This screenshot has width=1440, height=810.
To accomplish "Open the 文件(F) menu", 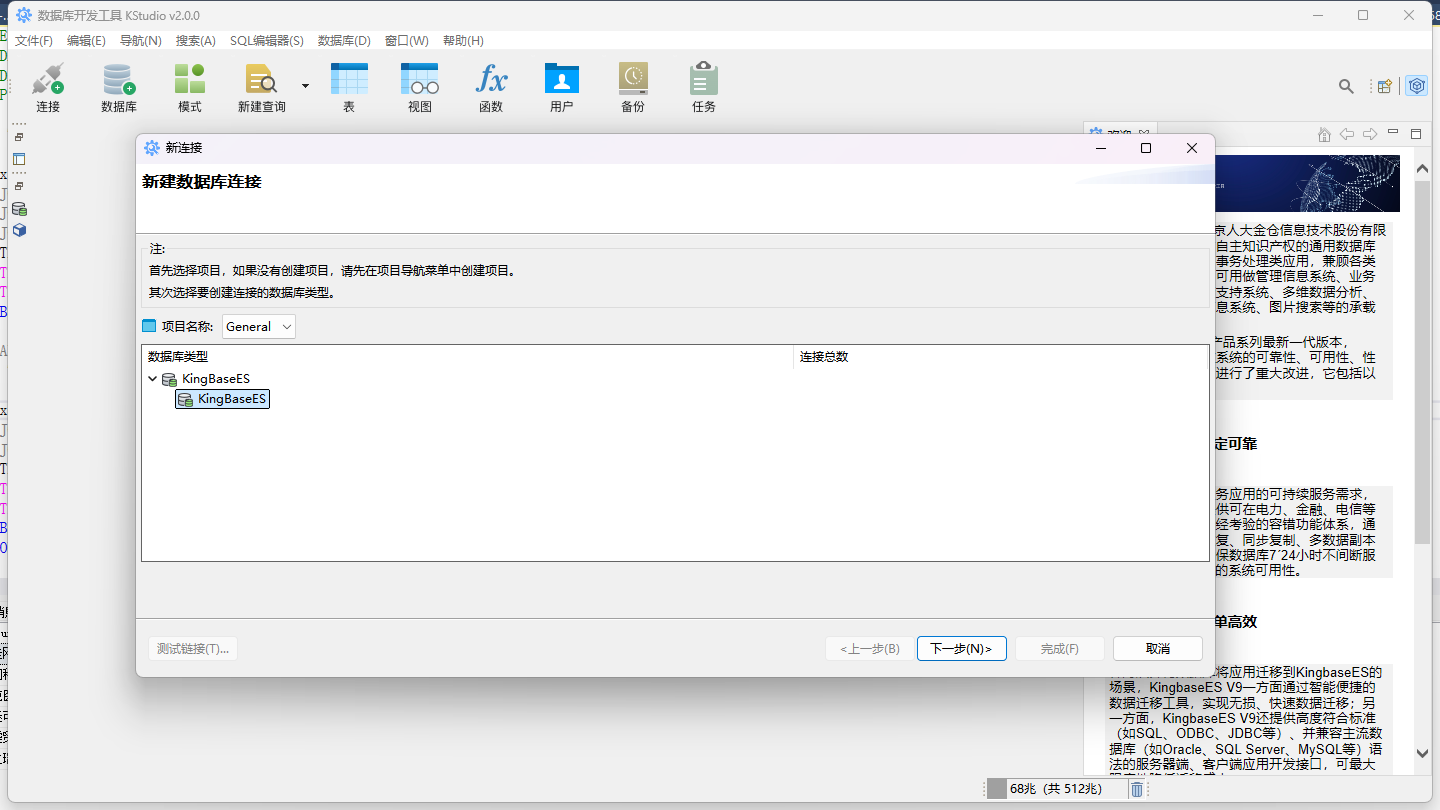I will [x=34, y=41].
